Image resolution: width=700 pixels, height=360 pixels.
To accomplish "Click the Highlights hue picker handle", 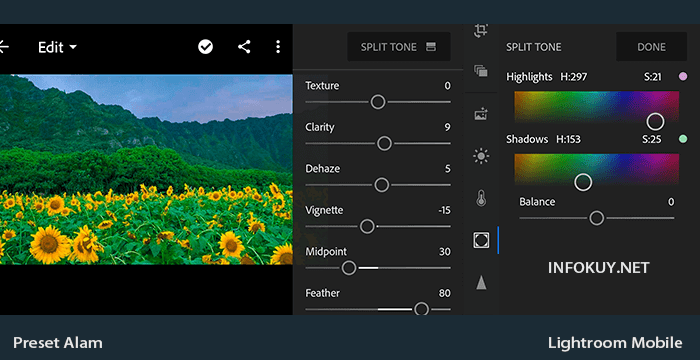I will coord(655,121).
